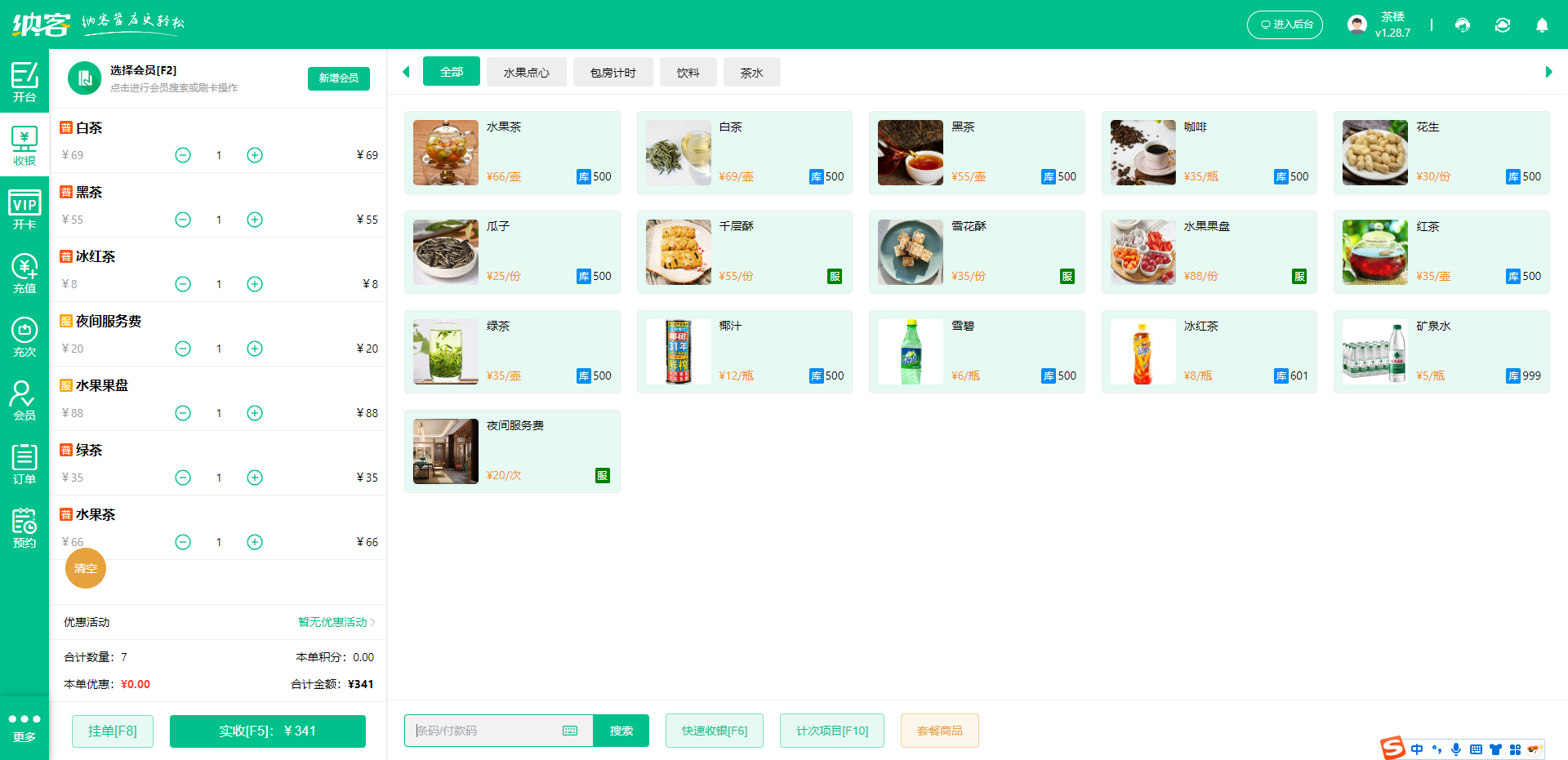This screenshot has width=1568, height=760.
Task: Click the 清空 clear cart button
Action: [86, 568]
